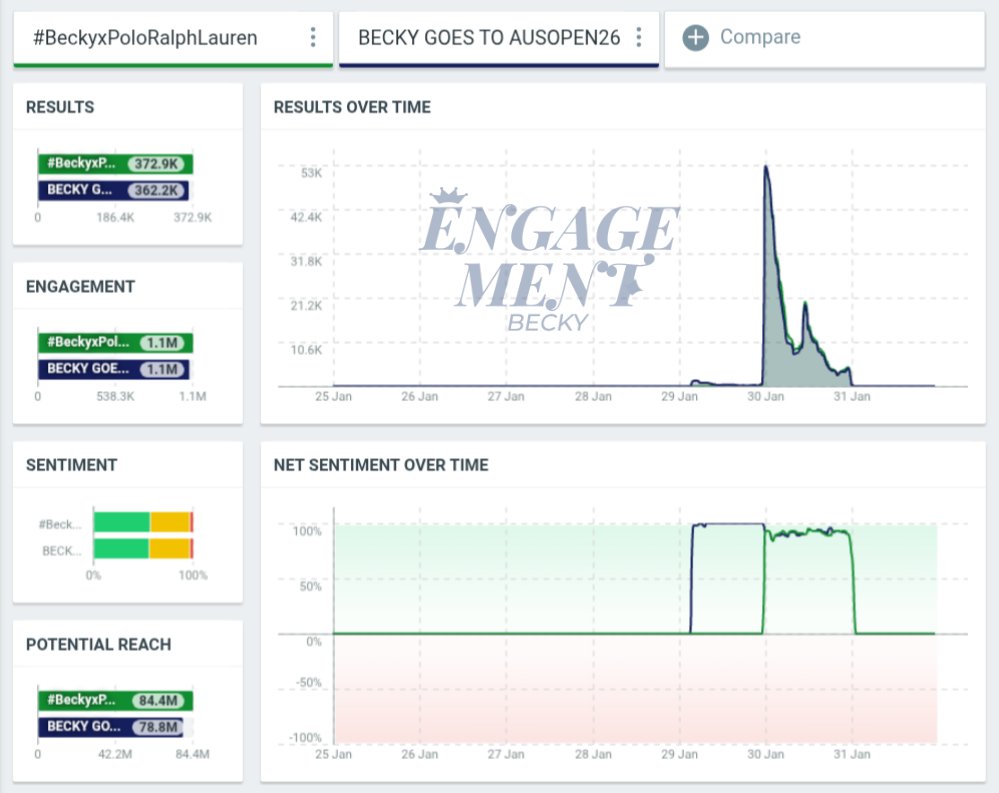Click the RESULTS panel heading
This screenshot has height=793, width=999.
coord(60,107)
